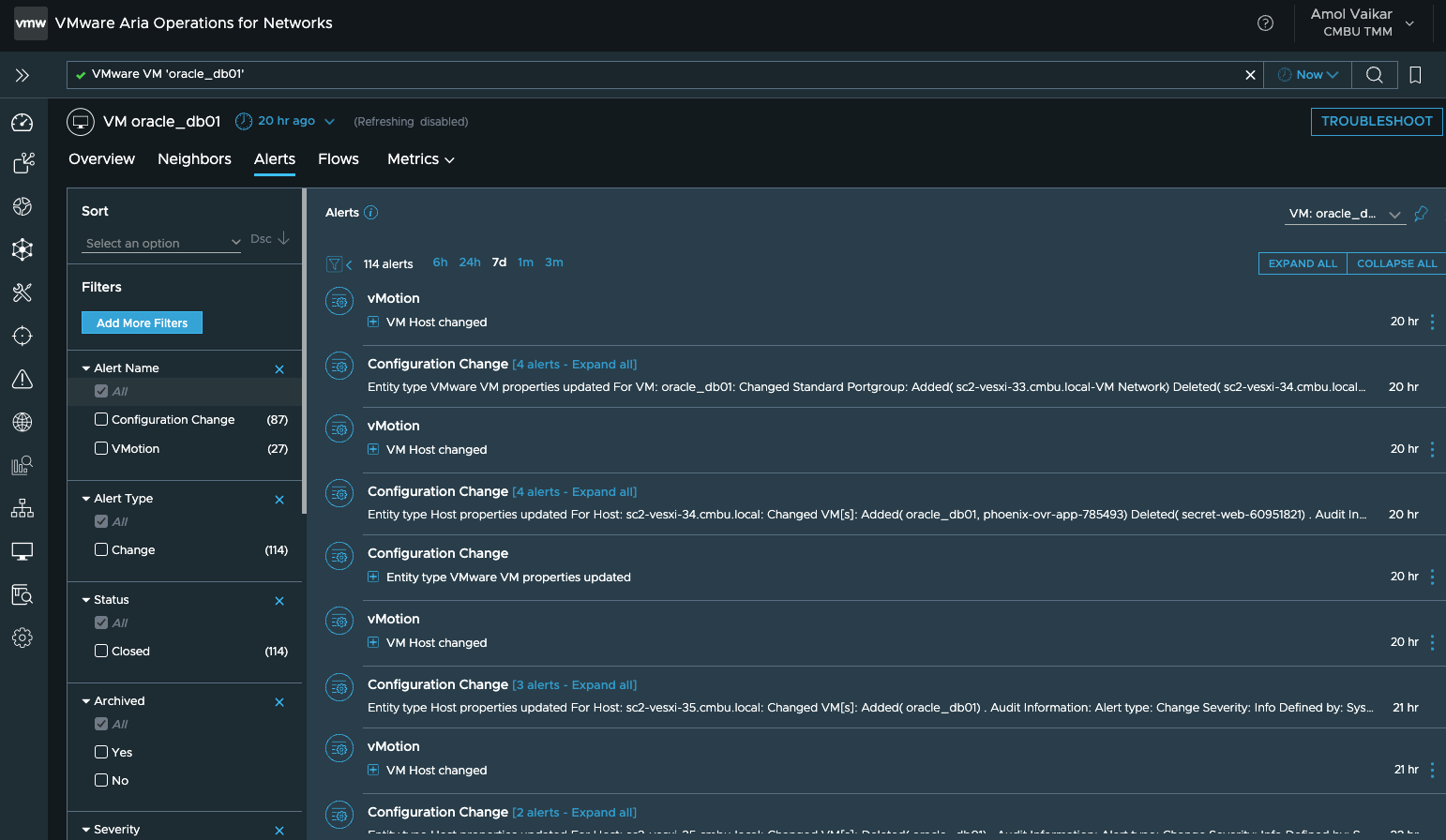Select the 24h alerts time range
Screen dimensions: 1446x840
tap(470, 262)
